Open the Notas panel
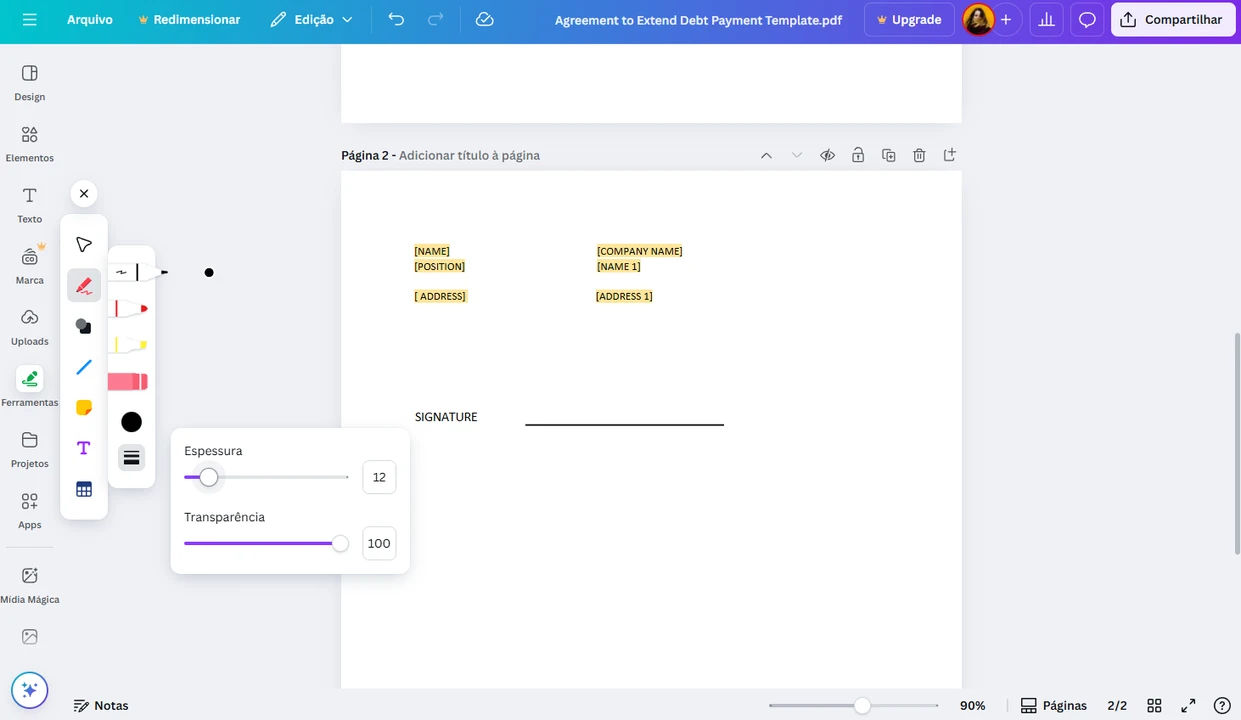 click(x=101, y=705)
